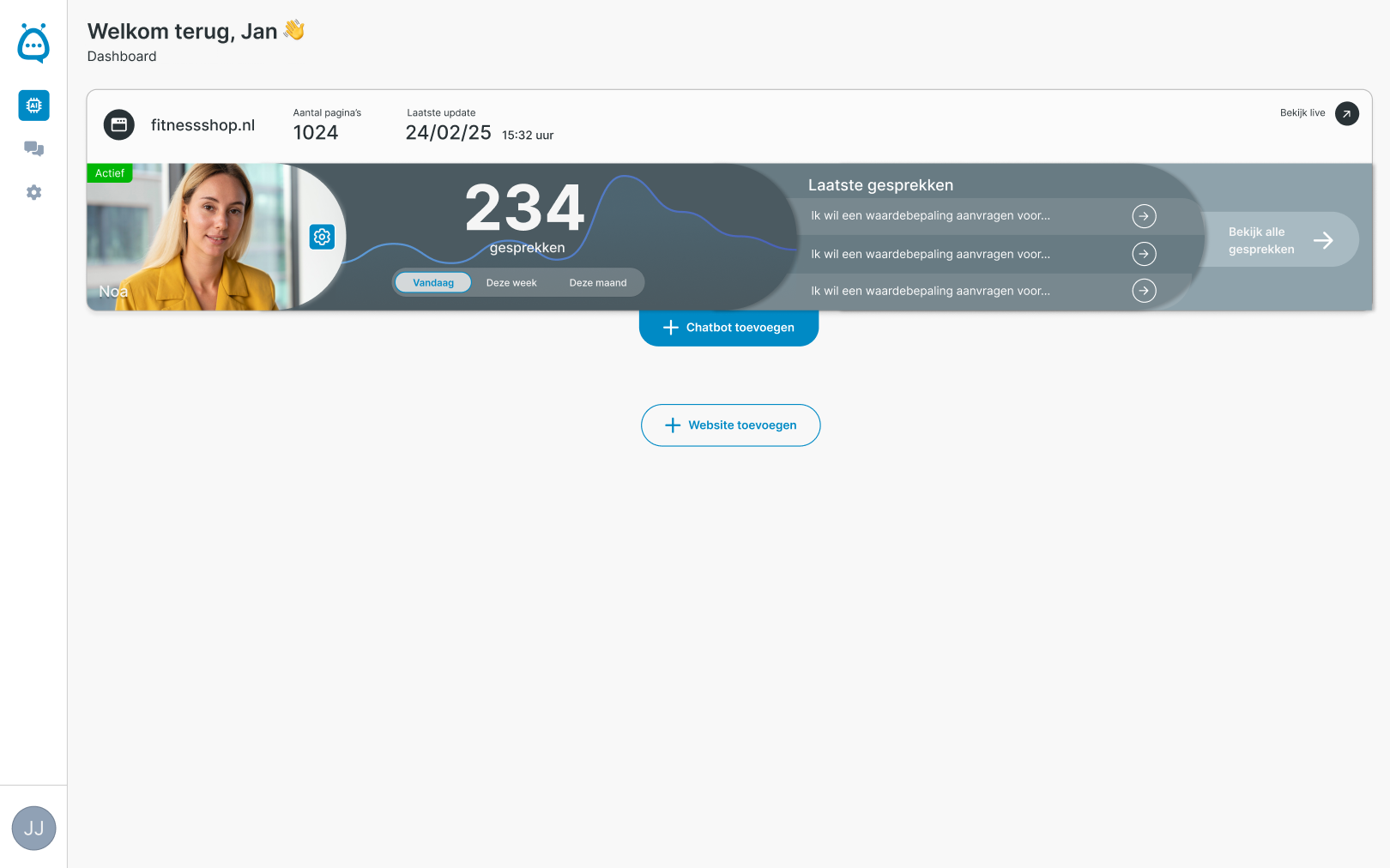
Task: Open the JJ user profile avatar
Action: click(33, 829)
